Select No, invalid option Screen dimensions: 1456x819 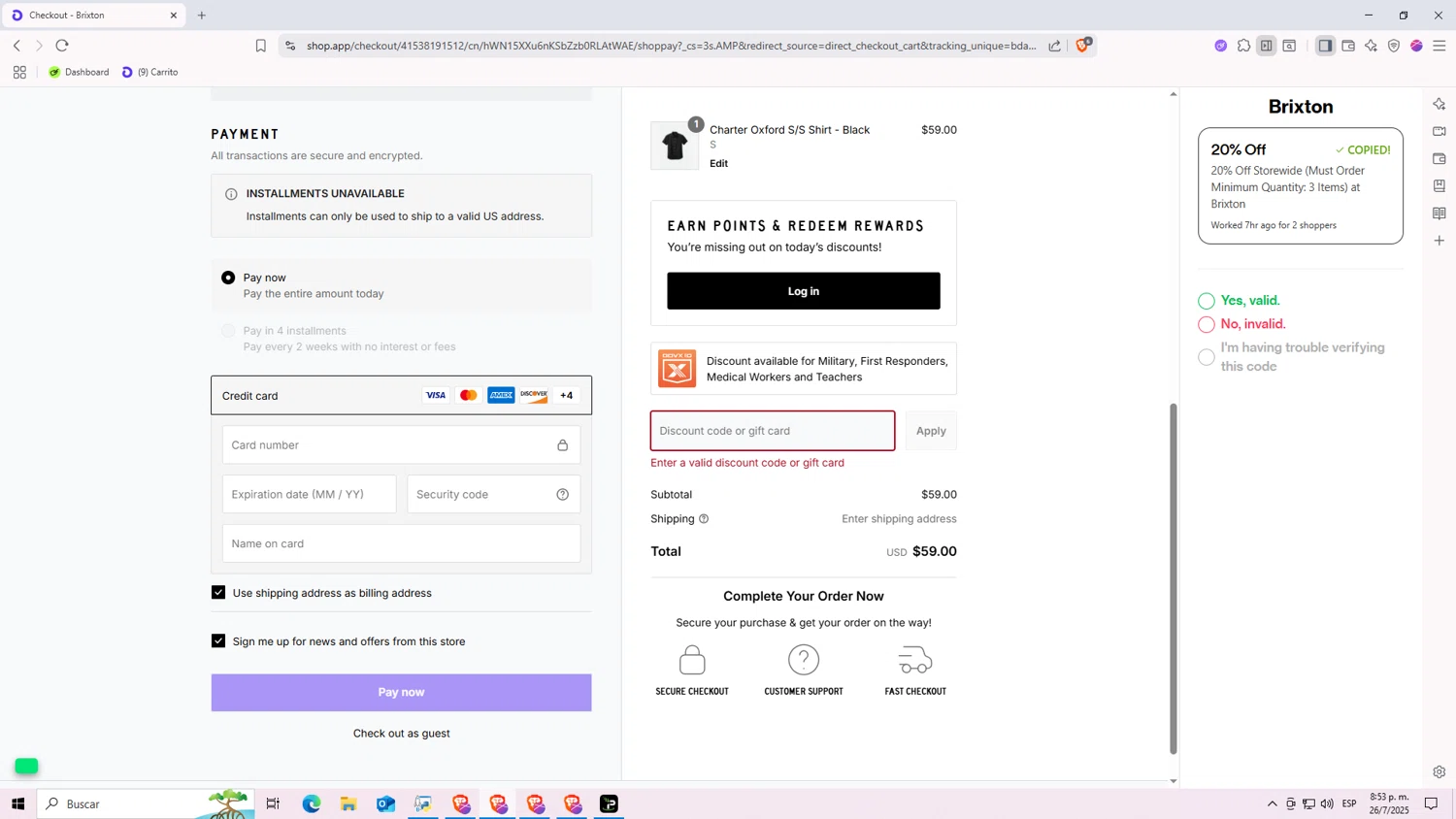[1207, 324]
